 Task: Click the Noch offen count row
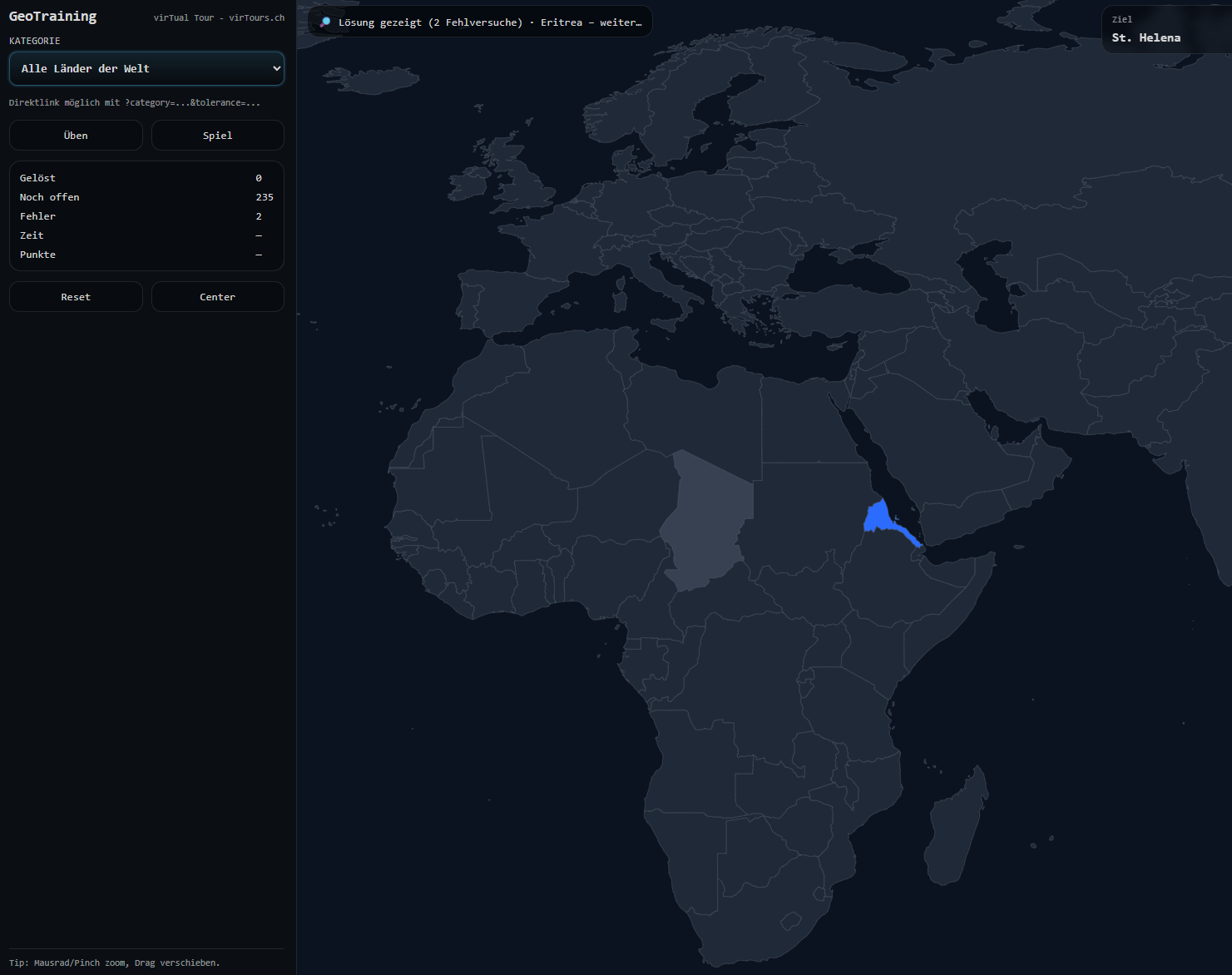coord(146,197)
